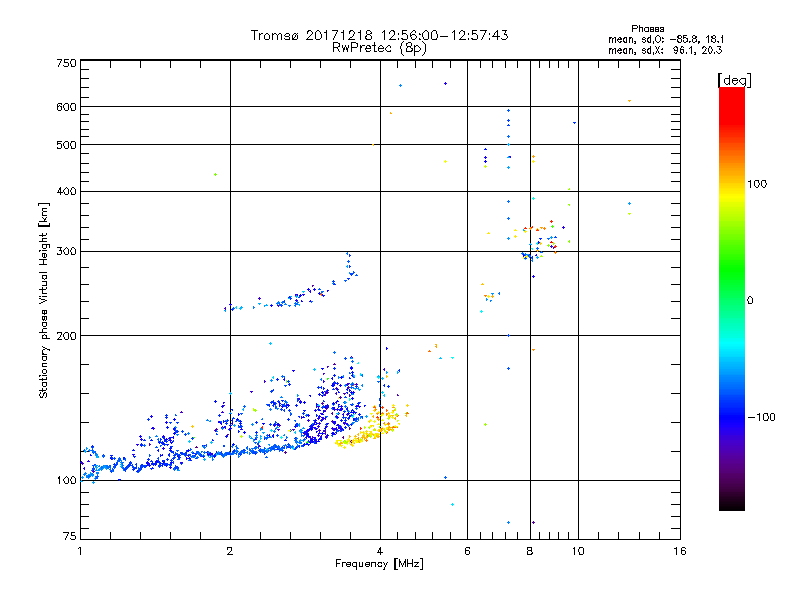Click the '2' x-axis tick label
The width and height of the screenshot is (800, 600).
point(230,551)
